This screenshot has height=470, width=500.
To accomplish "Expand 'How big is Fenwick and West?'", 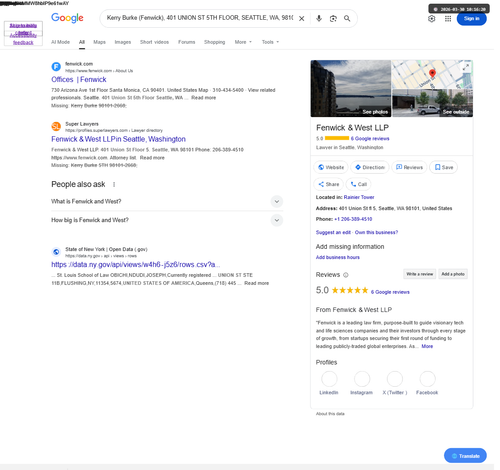I will coord(167,220).
